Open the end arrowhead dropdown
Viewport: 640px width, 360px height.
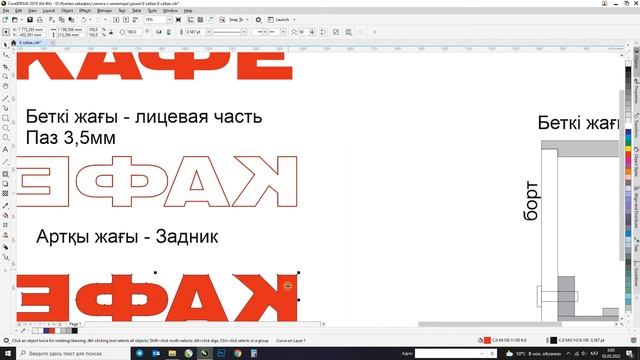point(283,32)
